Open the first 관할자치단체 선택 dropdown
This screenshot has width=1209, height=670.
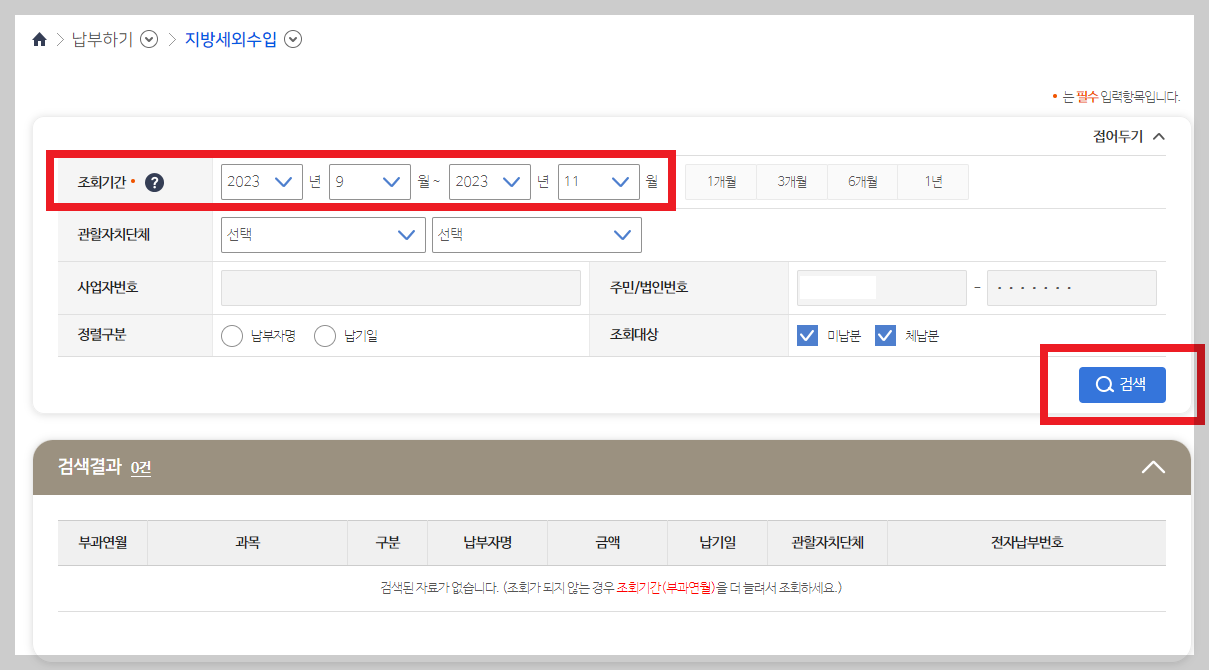click(x=322, y=234)
